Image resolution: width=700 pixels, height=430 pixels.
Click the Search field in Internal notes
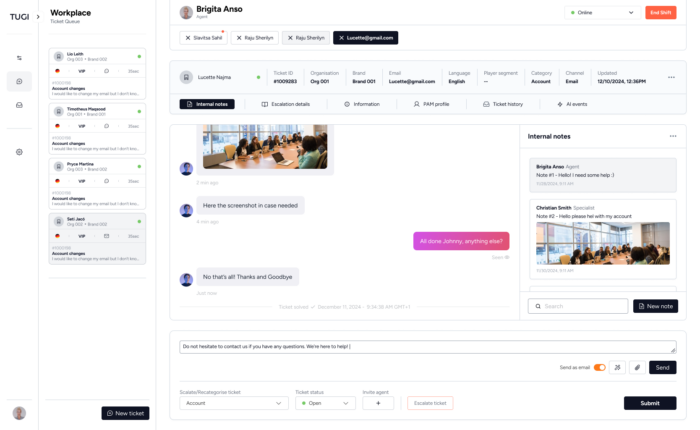point(578,306)
